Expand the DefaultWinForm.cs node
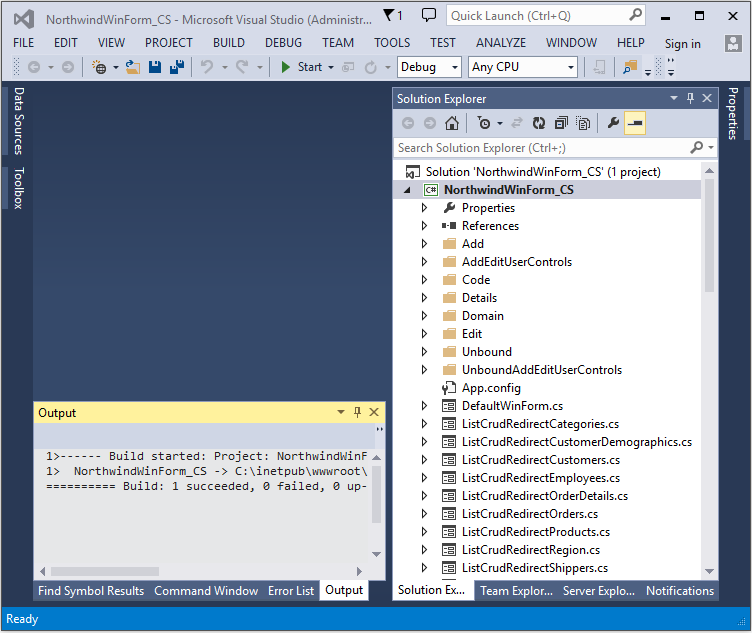Image resolution: width=752 pixels, height=633 pixels. tap(424, 406)
